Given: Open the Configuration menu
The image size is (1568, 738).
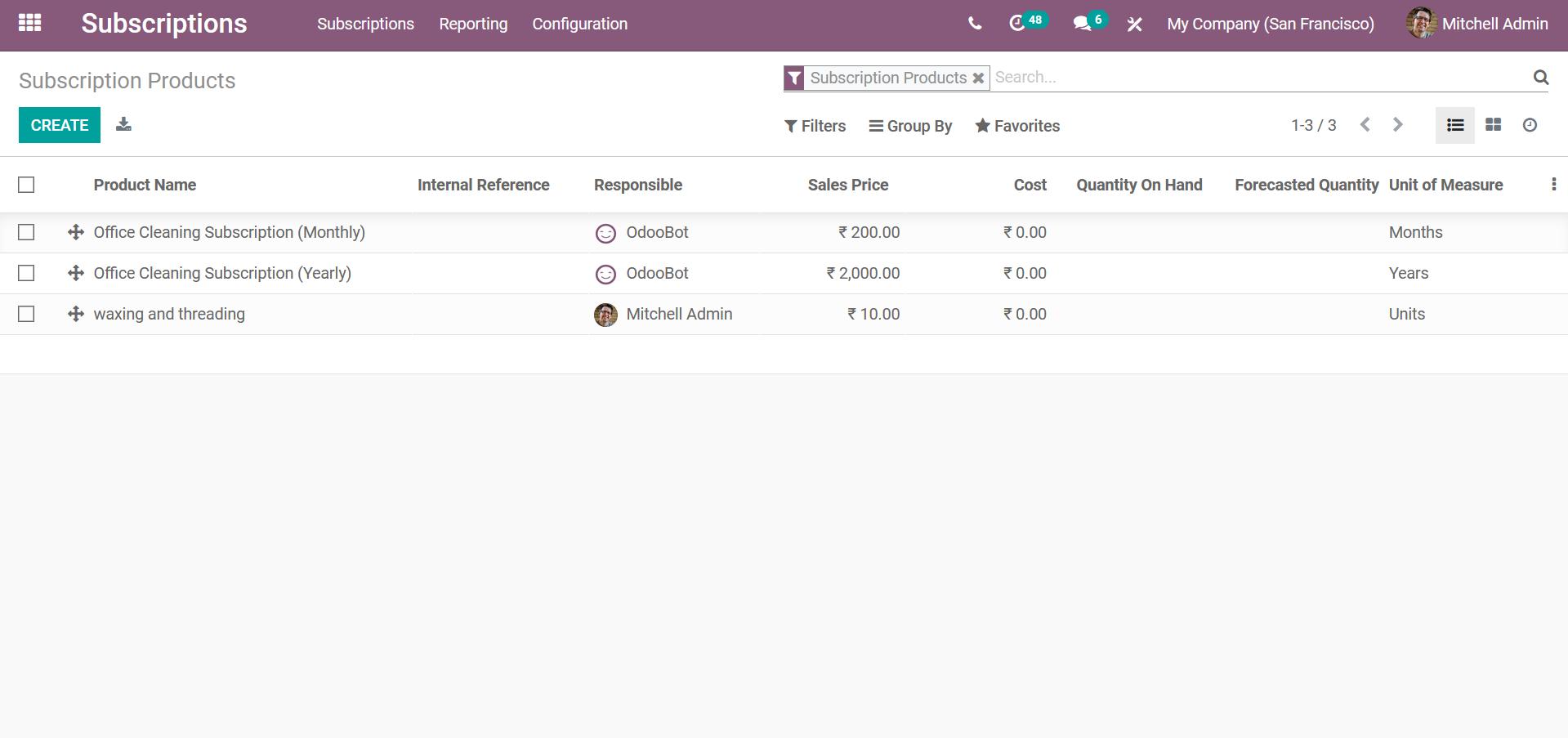Looking at the screenshot, I should [x=579, y=25].
